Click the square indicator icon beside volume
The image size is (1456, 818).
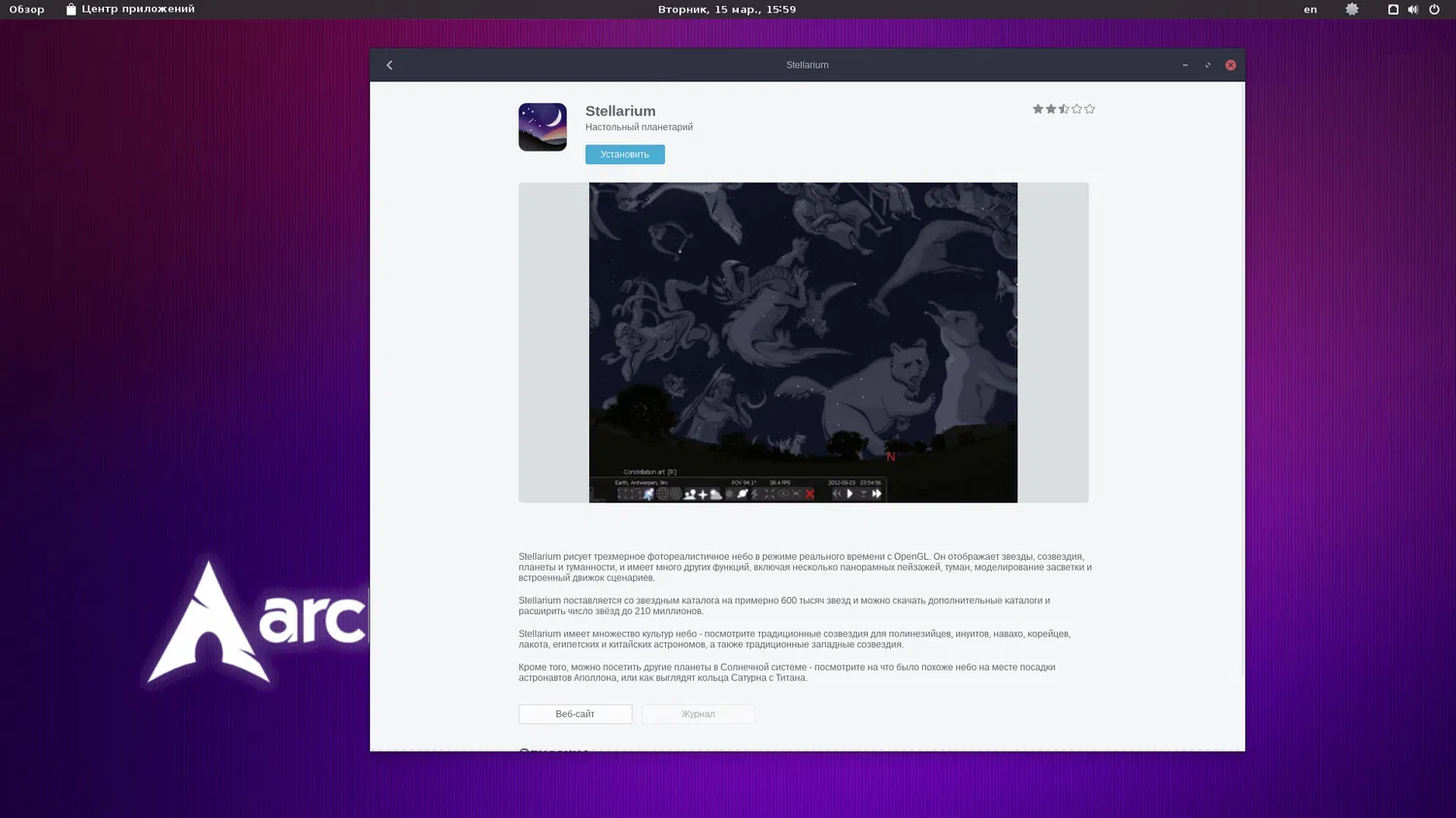point(1393,10)
